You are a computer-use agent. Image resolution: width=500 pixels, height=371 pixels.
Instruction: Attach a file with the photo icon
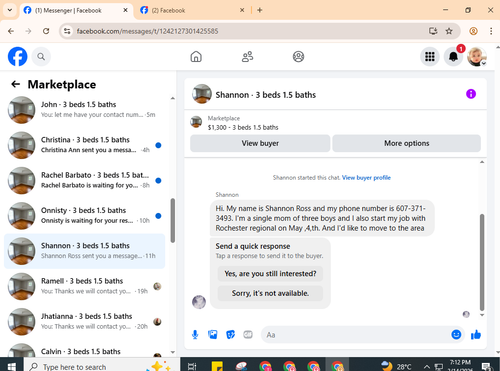click(213, 334)
